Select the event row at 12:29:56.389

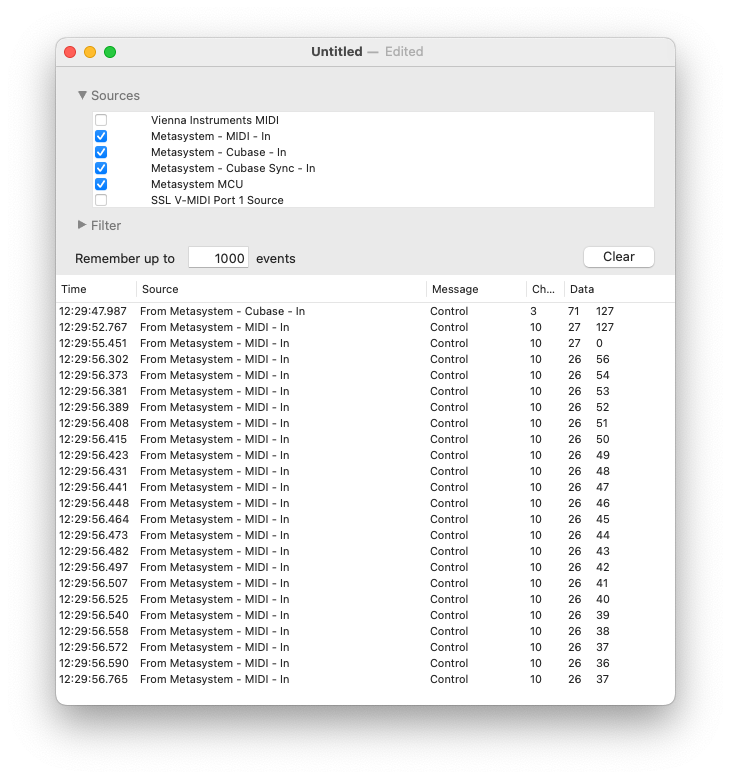point(365,407)
